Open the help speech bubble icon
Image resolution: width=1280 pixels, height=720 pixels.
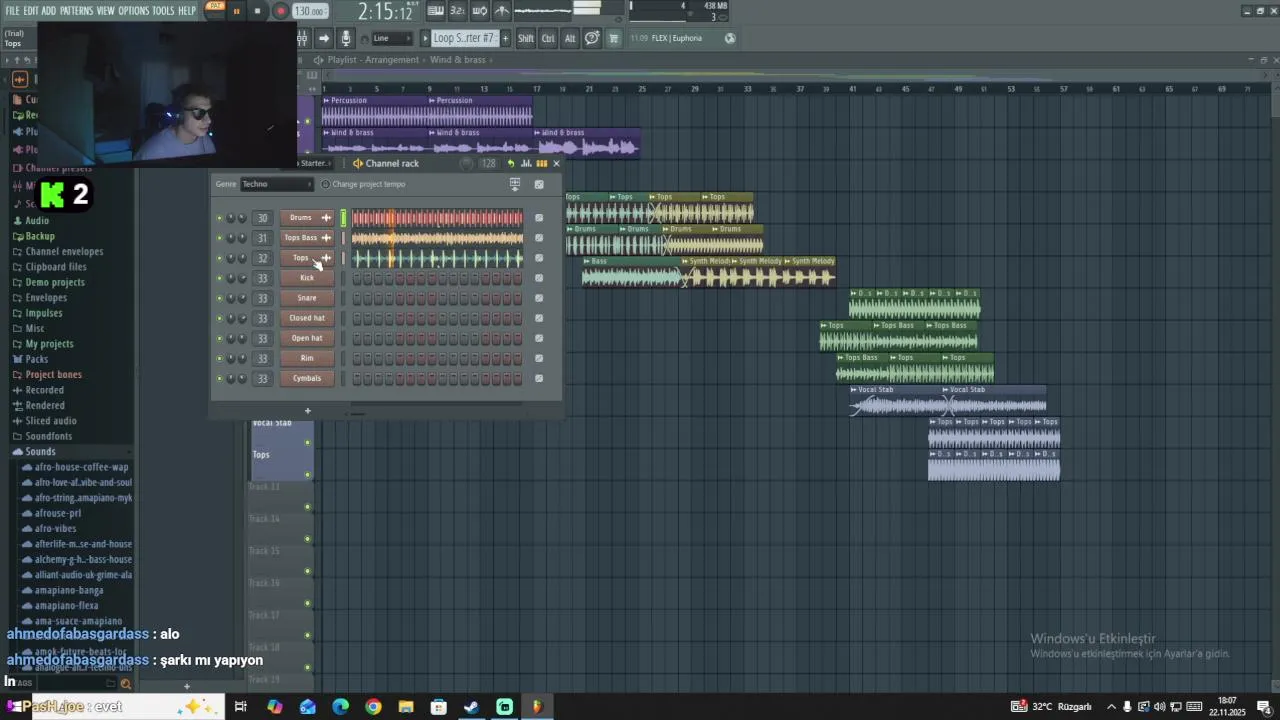tap(592, 38)
